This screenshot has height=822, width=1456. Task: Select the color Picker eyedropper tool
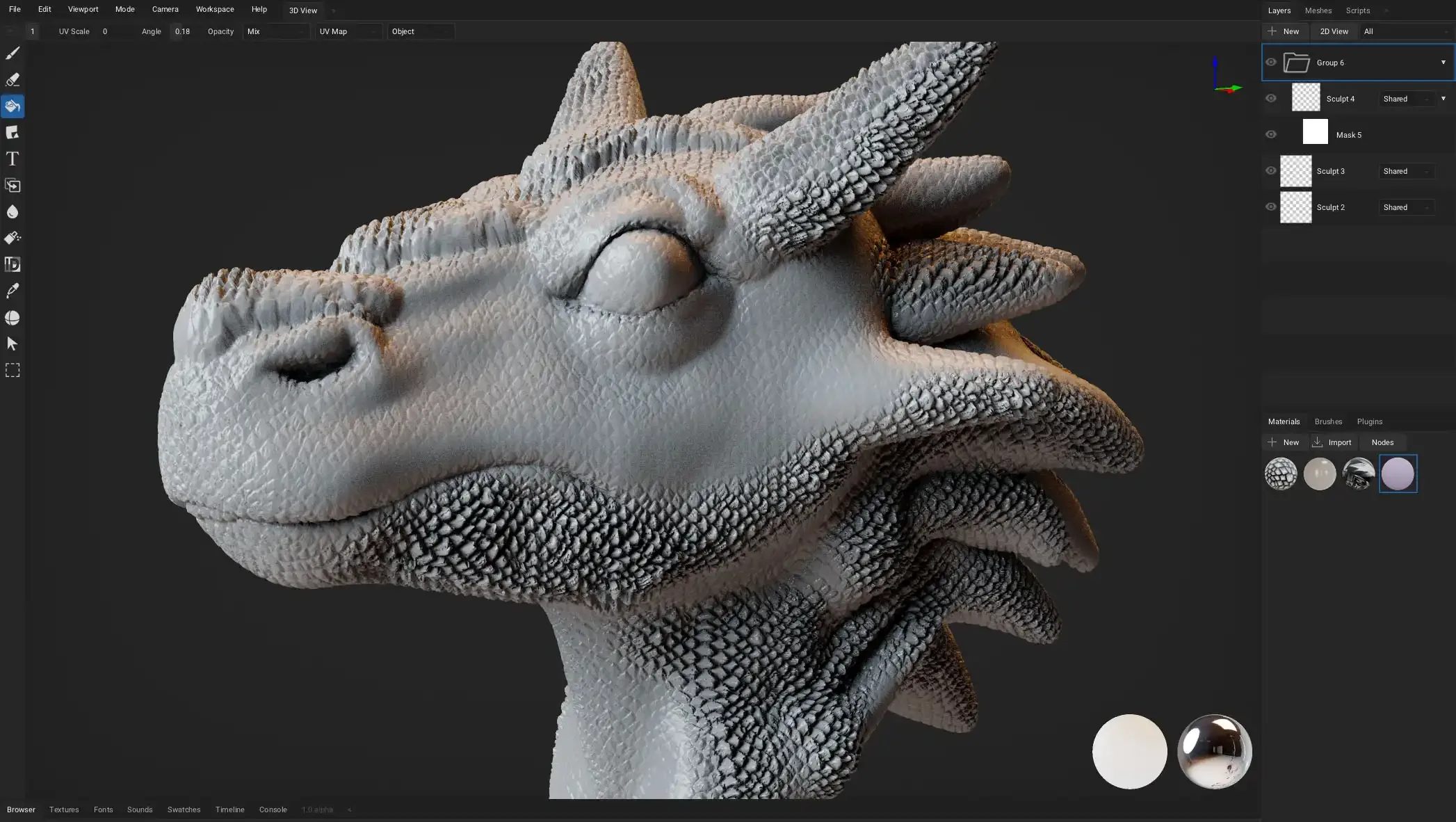point(13,291)
